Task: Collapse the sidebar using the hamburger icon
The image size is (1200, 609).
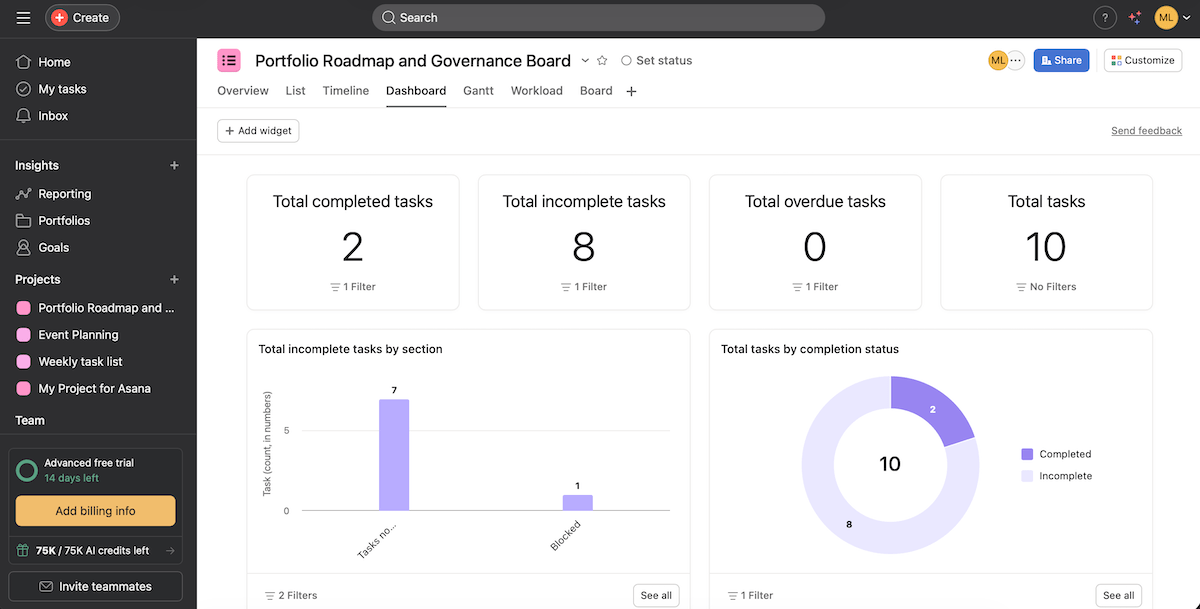Action: (22, 17)
